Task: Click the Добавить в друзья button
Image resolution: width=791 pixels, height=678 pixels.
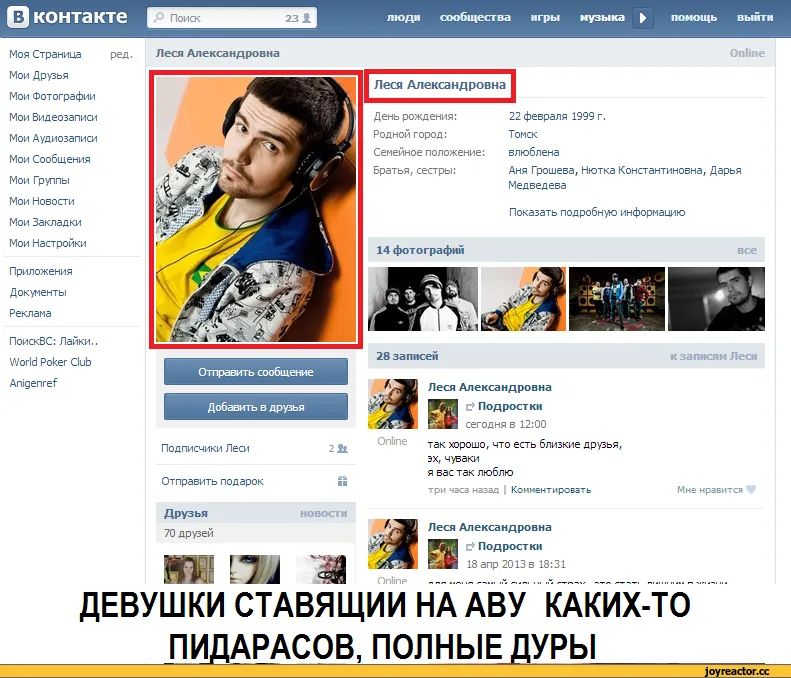Action: pos(256,407)
